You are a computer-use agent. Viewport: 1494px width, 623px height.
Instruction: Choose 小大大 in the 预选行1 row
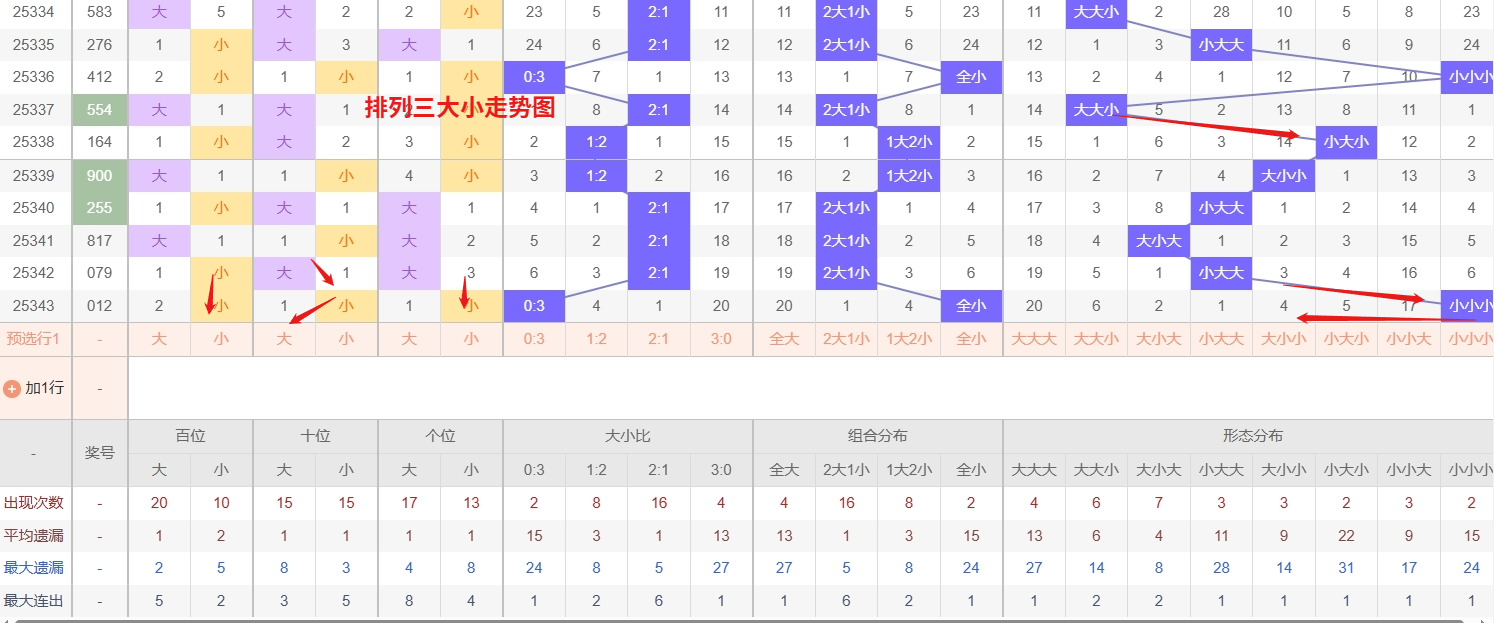pos(1221,339)
